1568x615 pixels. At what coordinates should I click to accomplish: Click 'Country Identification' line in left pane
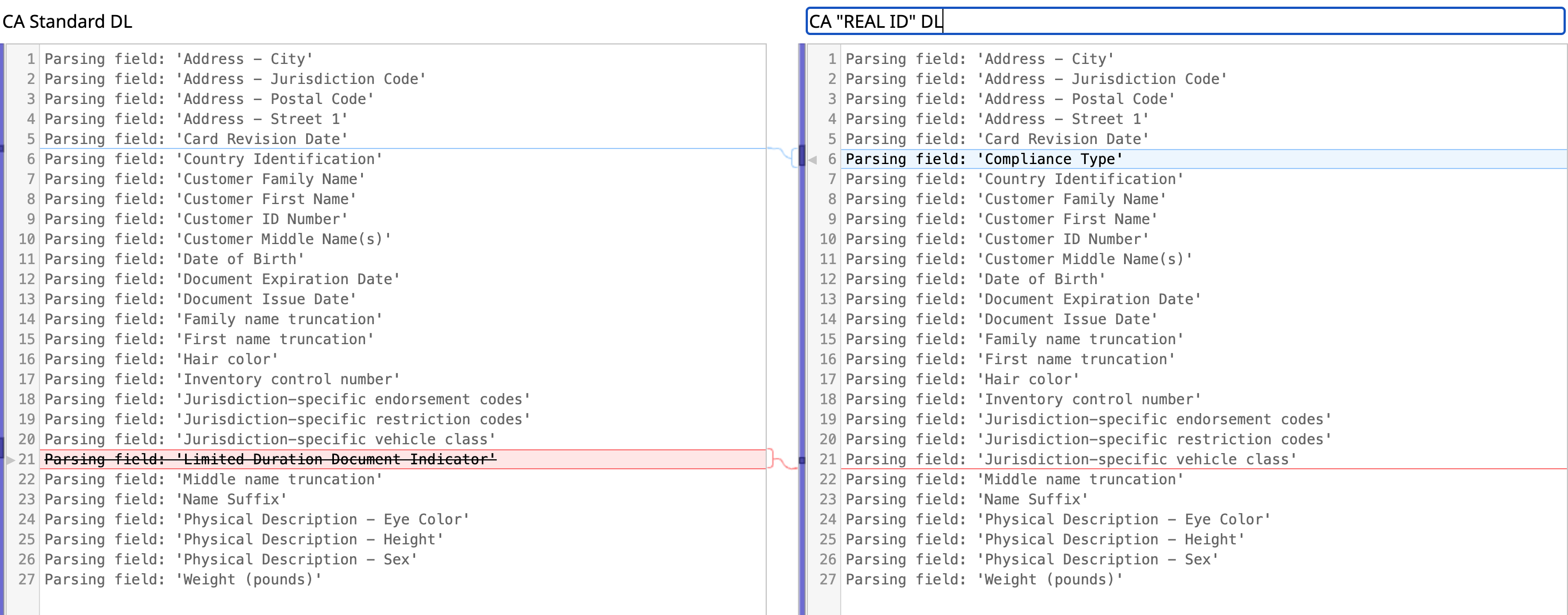point(213,160)
